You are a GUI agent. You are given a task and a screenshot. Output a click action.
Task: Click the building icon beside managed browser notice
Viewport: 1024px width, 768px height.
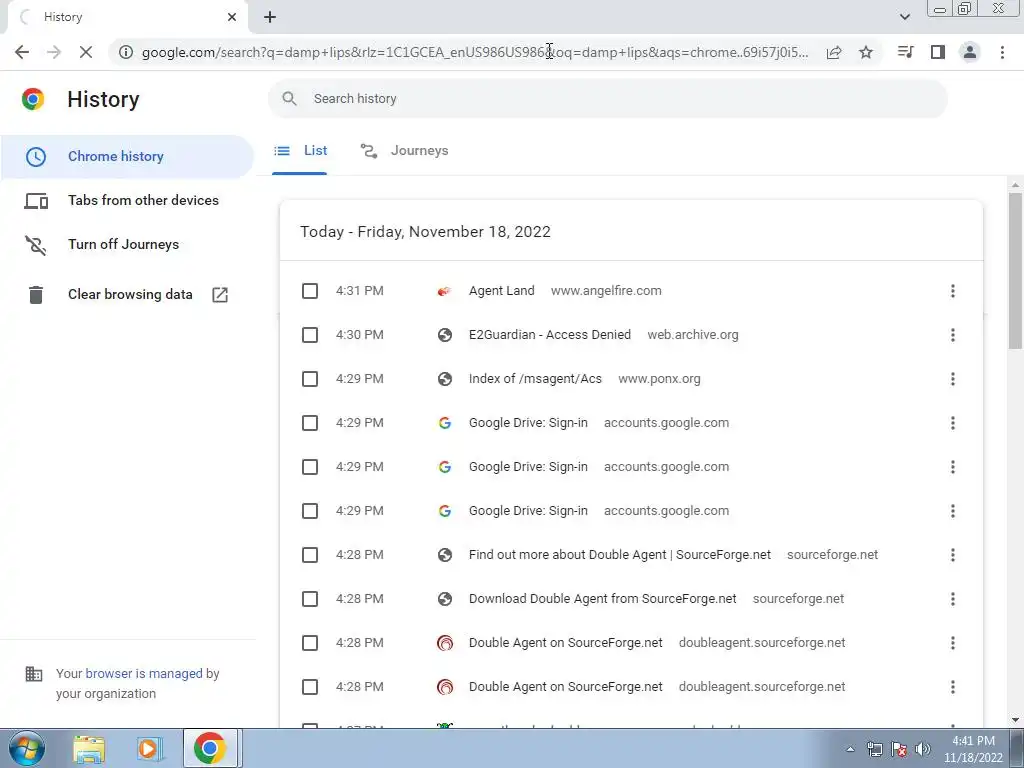coord(34,674)
